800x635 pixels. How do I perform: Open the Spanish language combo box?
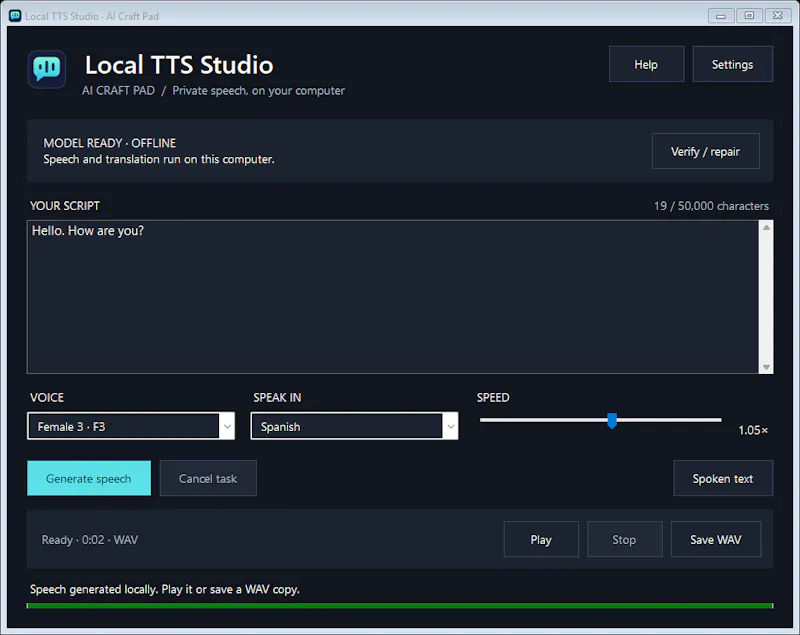tap(354, 426)
